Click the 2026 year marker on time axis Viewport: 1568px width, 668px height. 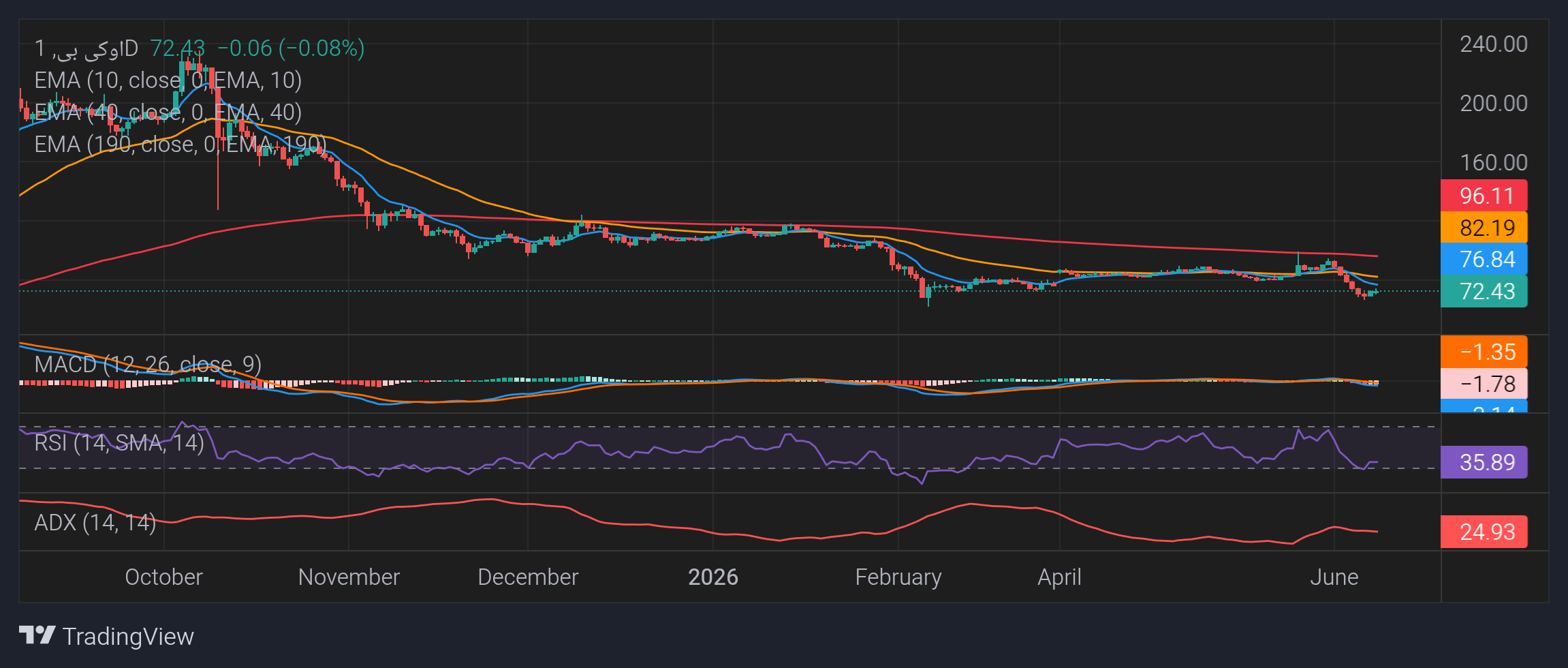tap(713, 577)
